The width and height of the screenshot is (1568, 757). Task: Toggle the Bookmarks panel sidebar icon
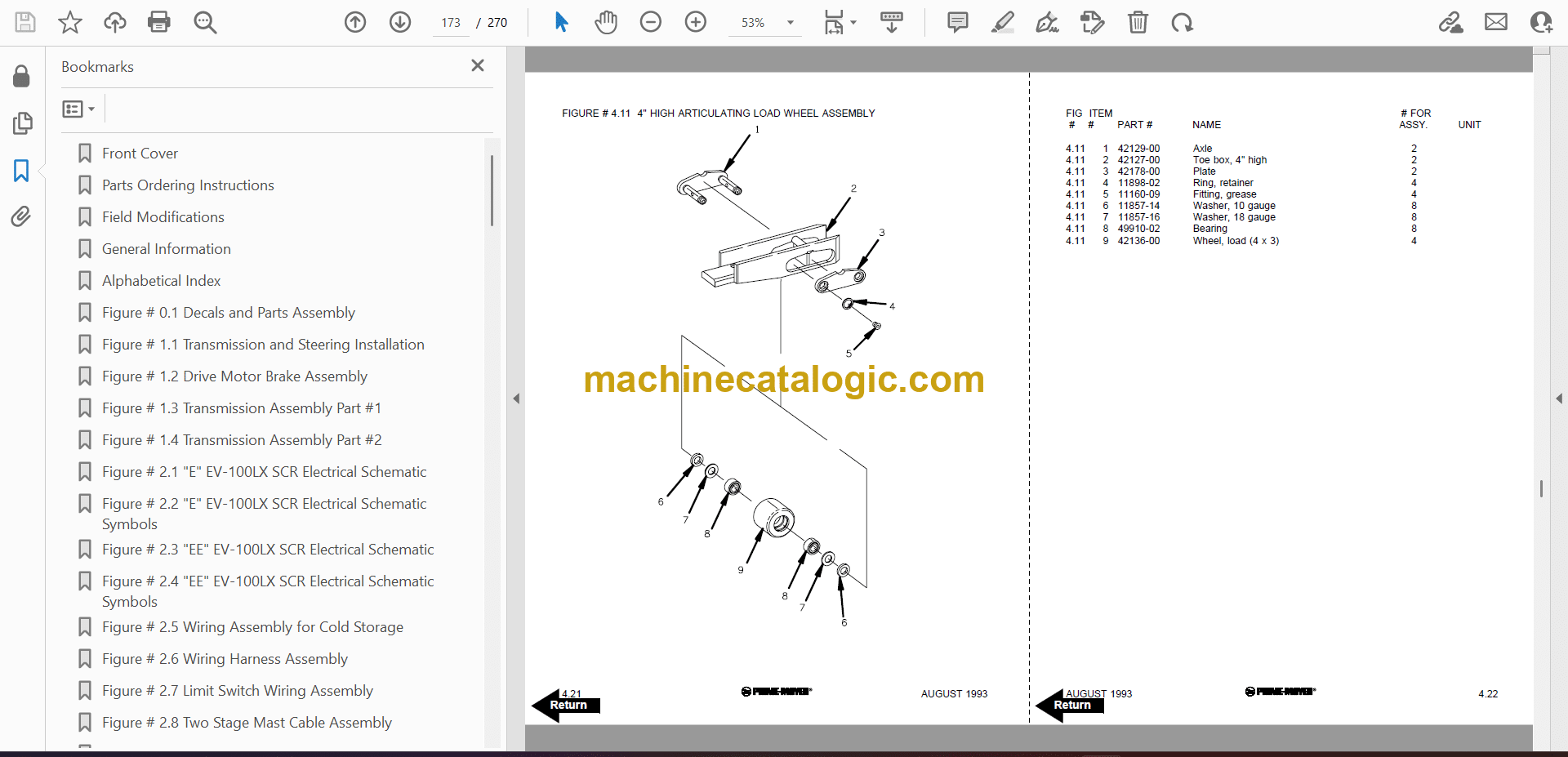pyautogui.click(x=21, y=171)
